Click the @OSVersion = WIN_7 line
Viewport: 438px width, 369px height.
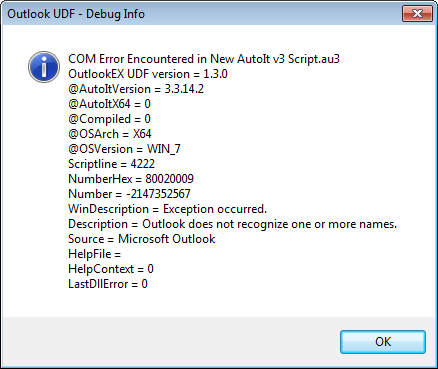coord(124,149)
